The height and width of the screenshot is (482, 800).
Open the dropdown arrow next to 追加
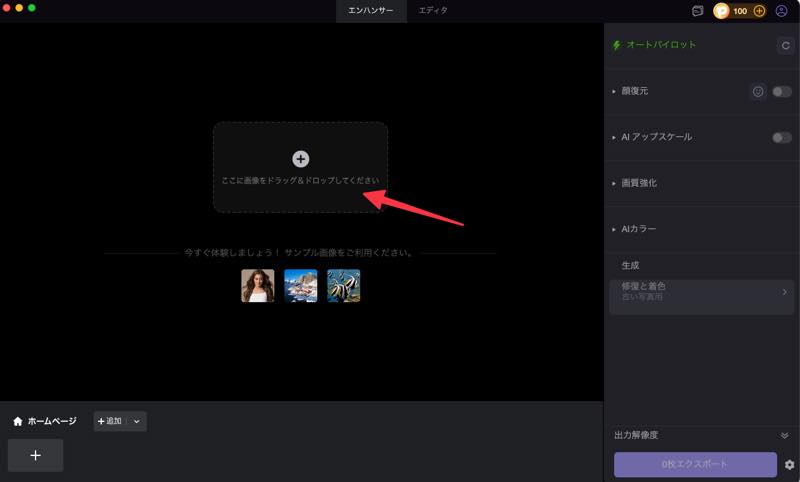tap(137, 421)
